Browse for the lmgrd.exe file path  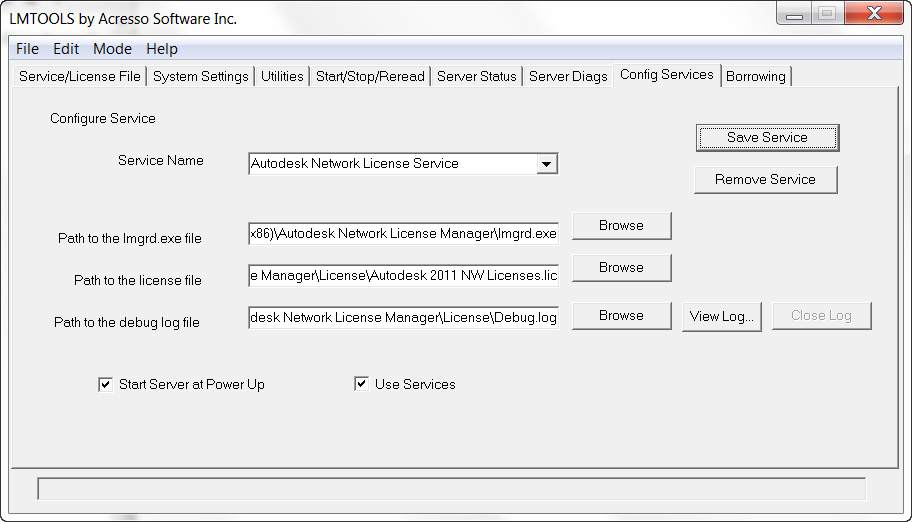click(x=621, y=226)
